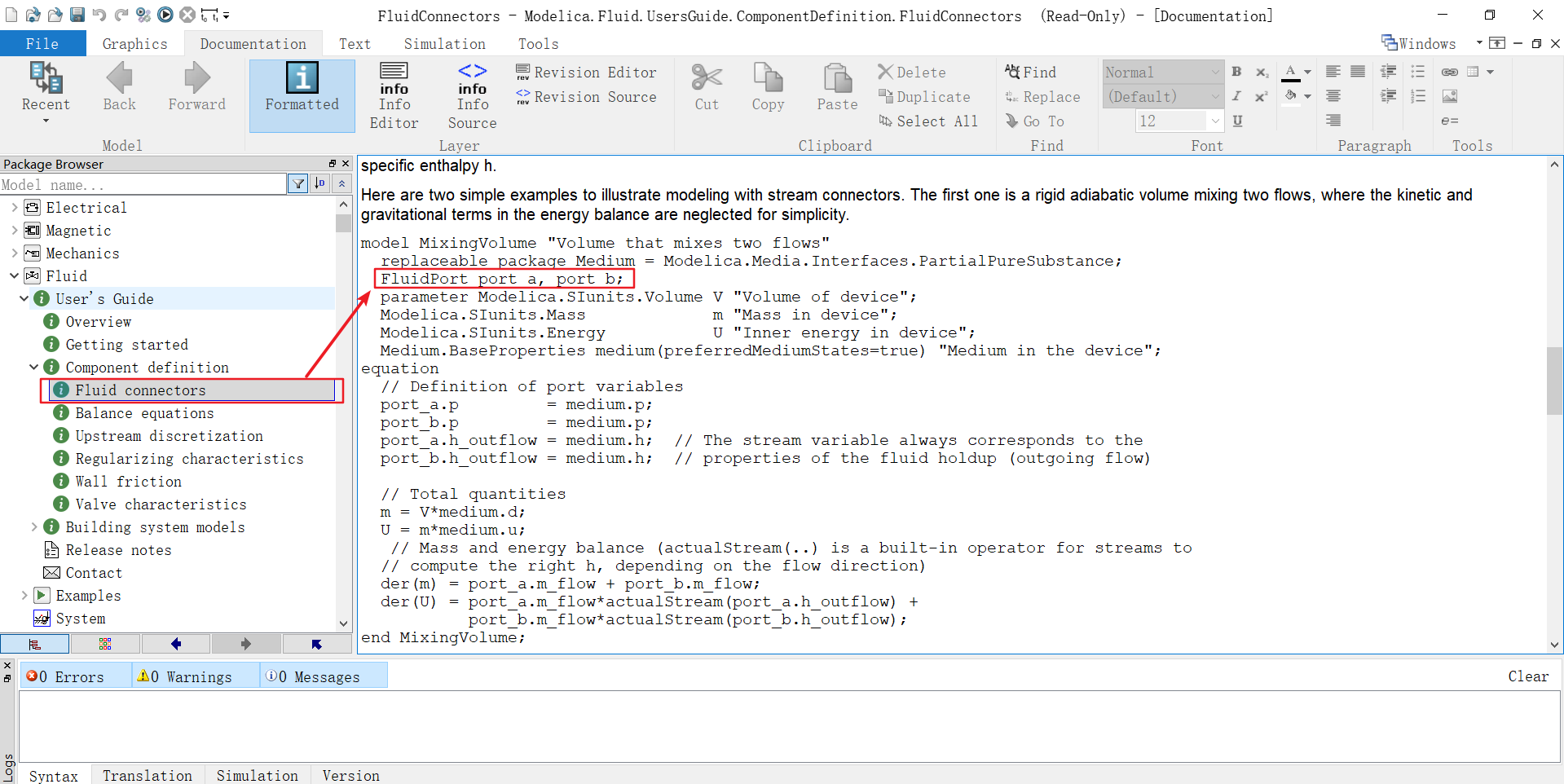
Task: Toggle underline formatting
Action: click(x=1236, y=121)
